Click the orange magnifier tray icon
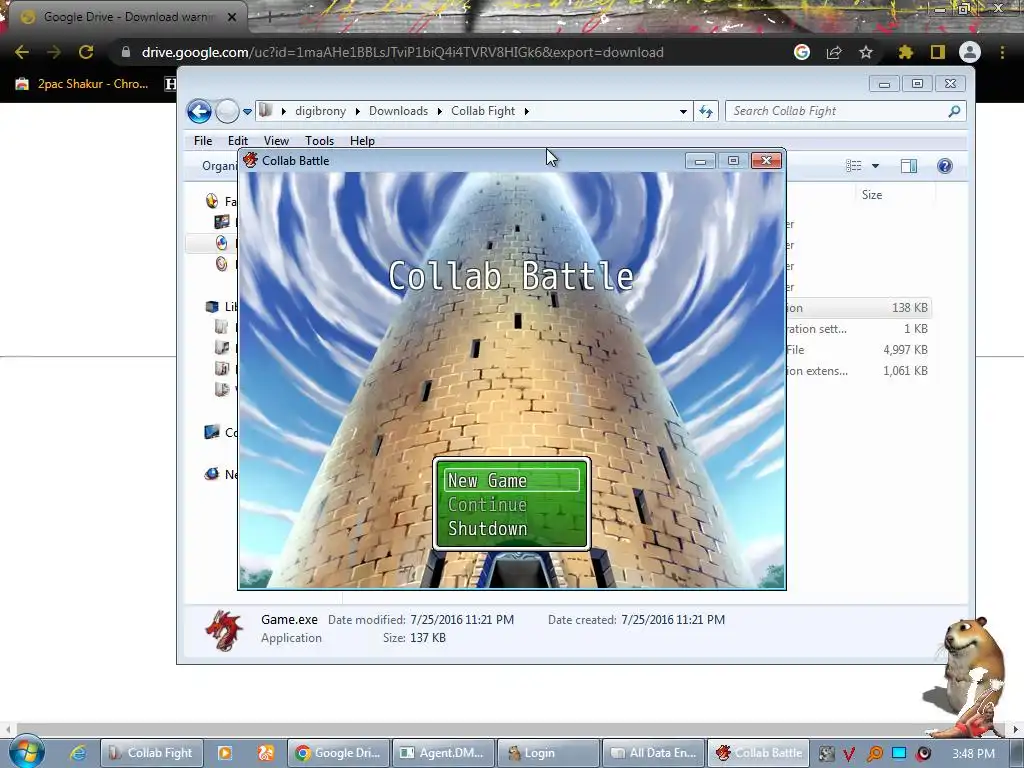Image resolution: width=1024 pixels, height=768 pixels. (874, 754)
